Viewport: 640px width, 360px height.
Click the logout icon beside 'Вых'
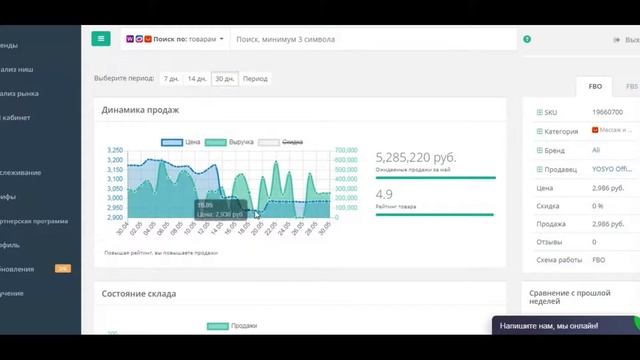tap(616, 40)
